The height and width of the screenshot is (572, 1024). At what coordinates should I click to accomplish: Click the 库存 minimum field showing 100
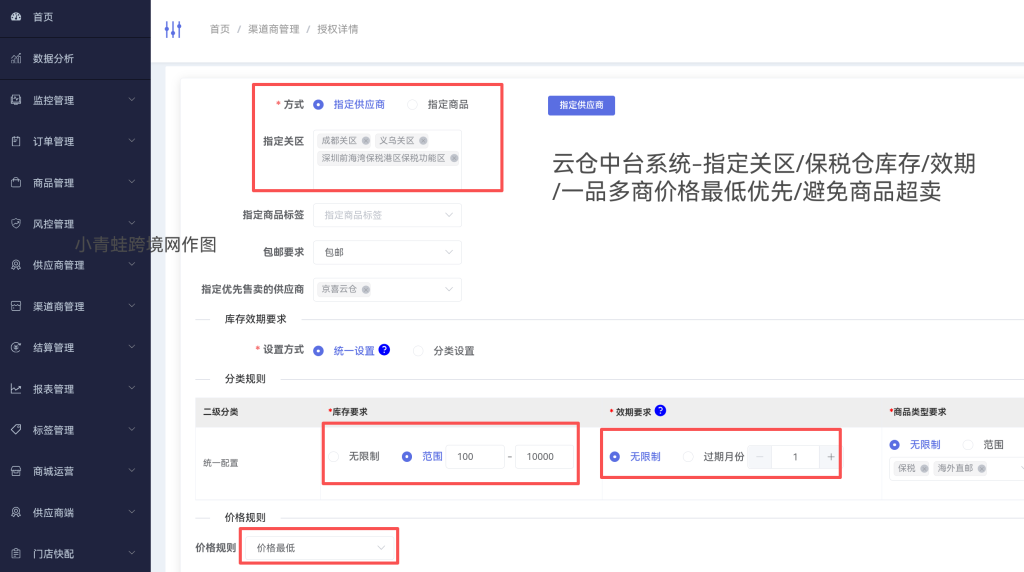coord(476,456)
